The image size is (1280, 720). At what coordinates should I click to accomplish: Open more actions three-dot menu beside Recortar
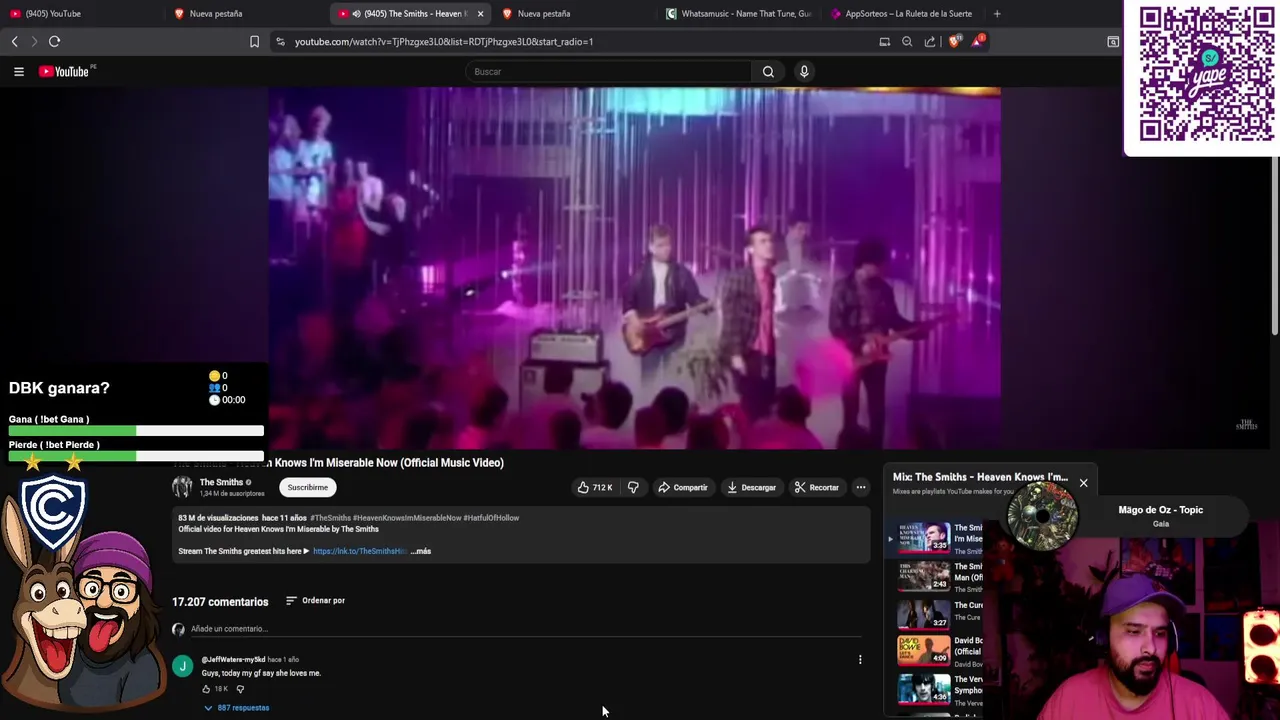(860, 487)
